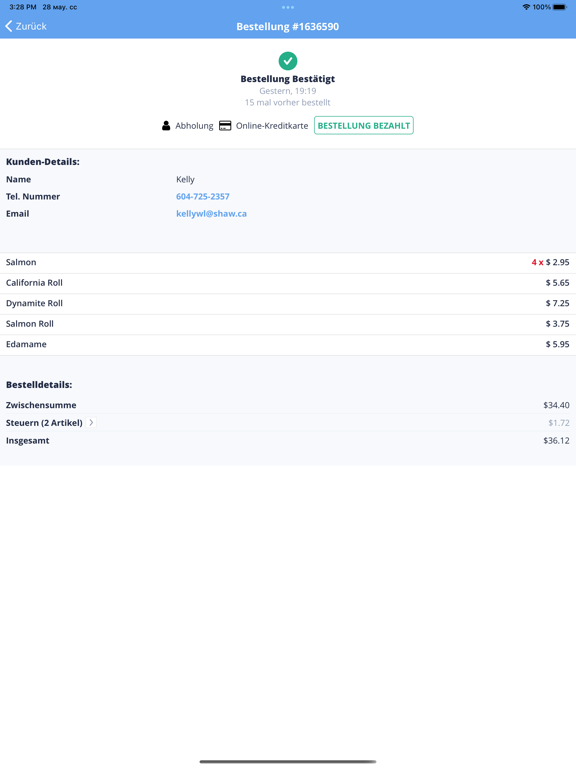Call the phone number 604-725-2357

pos(203,196)
